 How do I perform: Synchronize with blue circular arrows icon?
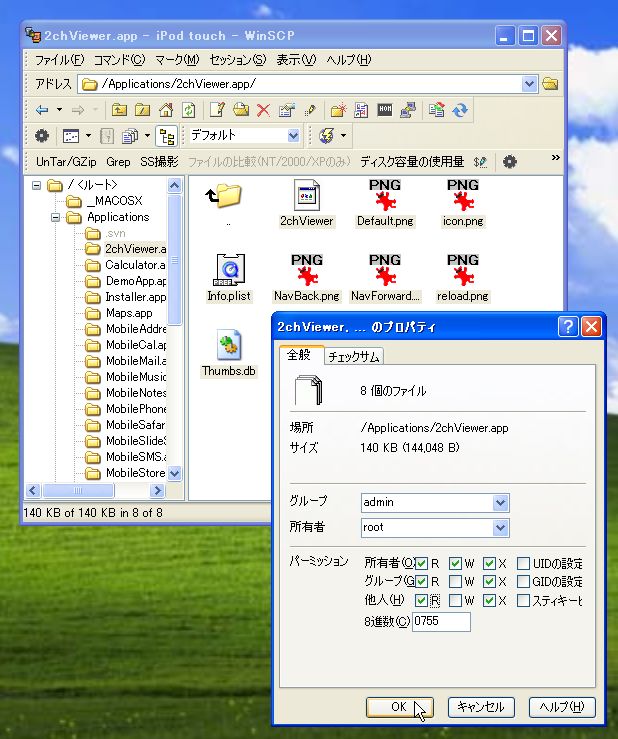point(460,111)
